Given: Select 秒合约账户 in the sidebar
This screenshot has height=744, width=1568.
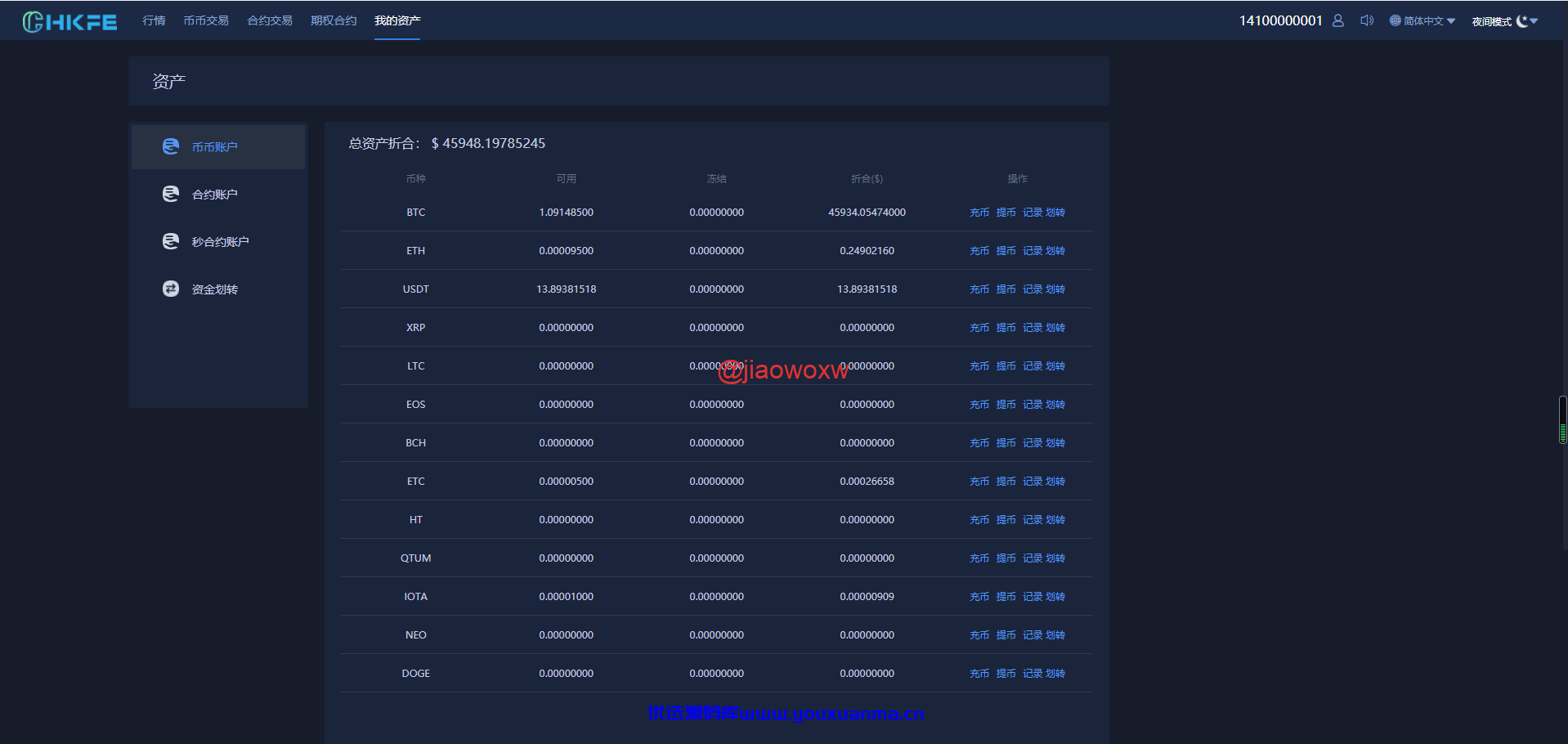Looking at the screenshot, I should (x=218, y=242).
